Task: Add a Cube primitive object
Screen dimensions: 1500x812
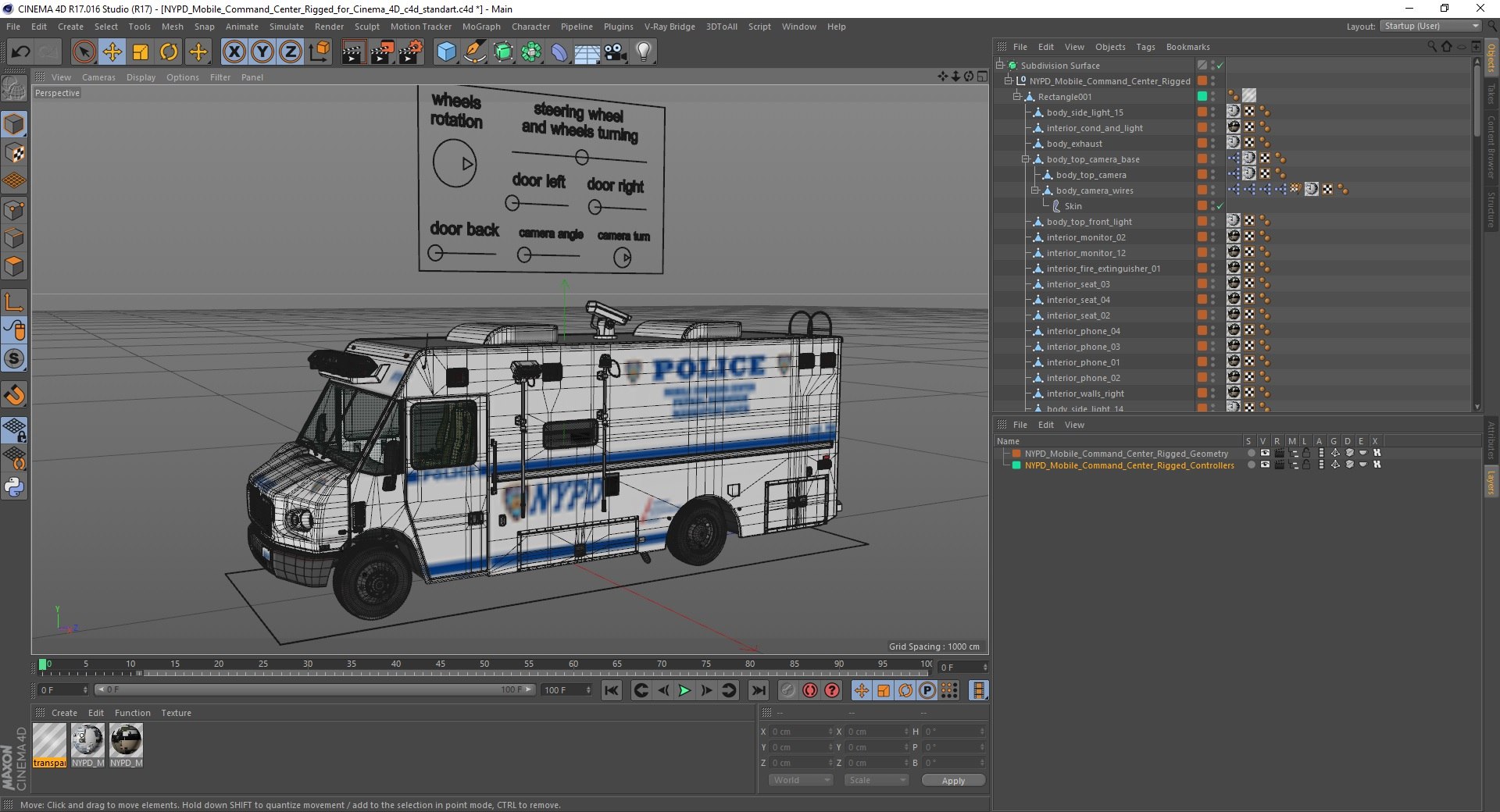Action: coord(446,52)
